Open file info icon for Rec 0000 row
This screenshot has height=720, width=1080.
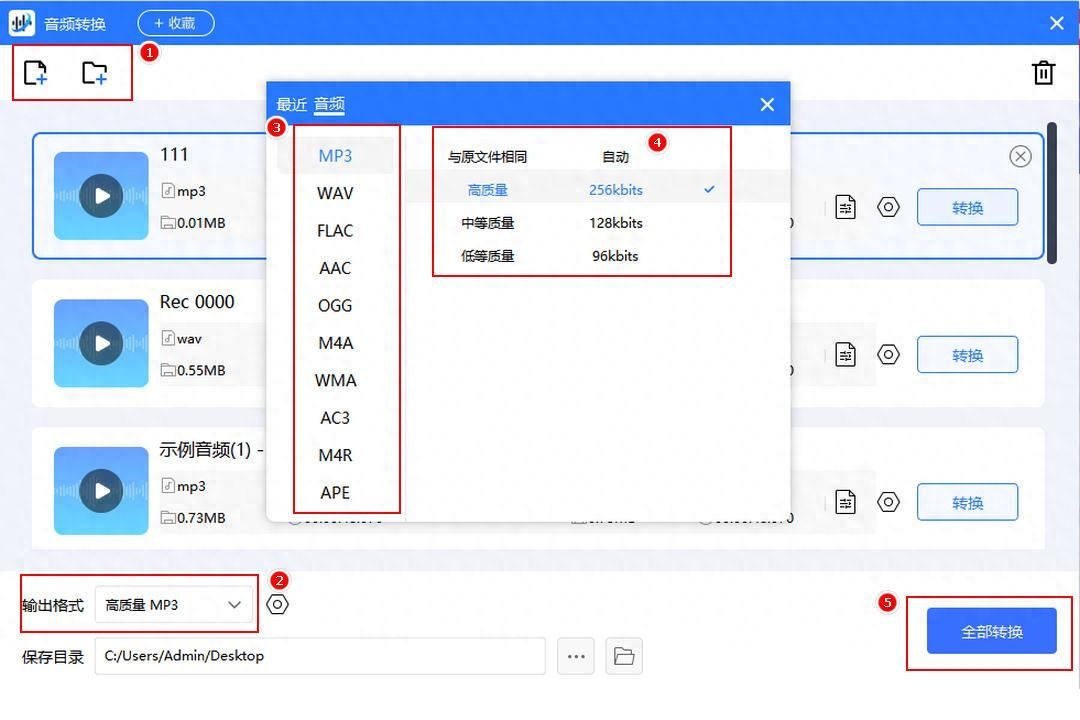coord(845,355)
